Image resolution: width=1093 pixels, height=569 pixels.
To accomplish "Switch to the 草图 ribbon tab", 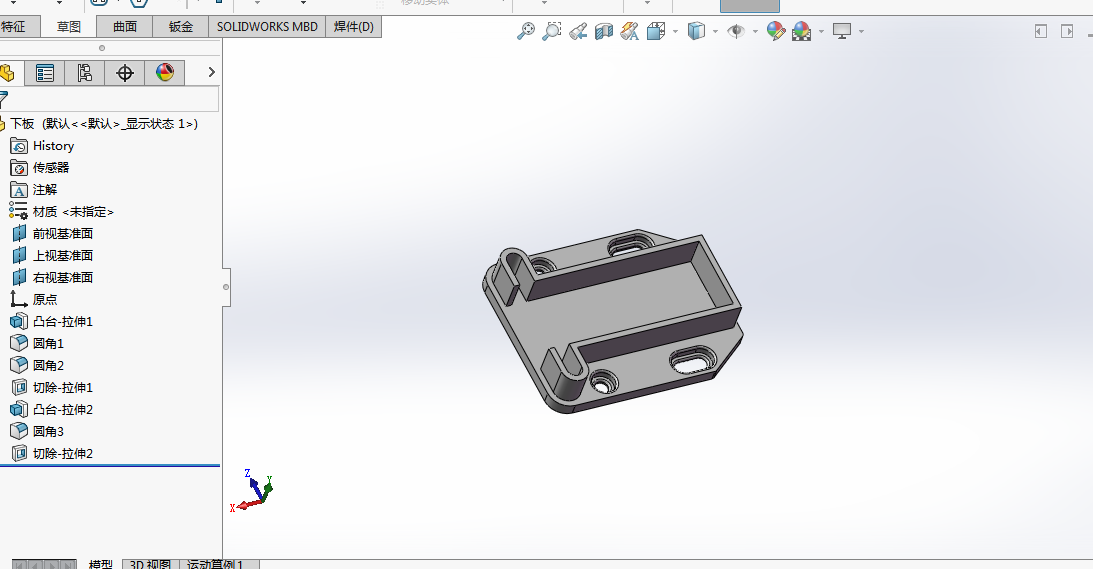I will [x=68, y=26].
